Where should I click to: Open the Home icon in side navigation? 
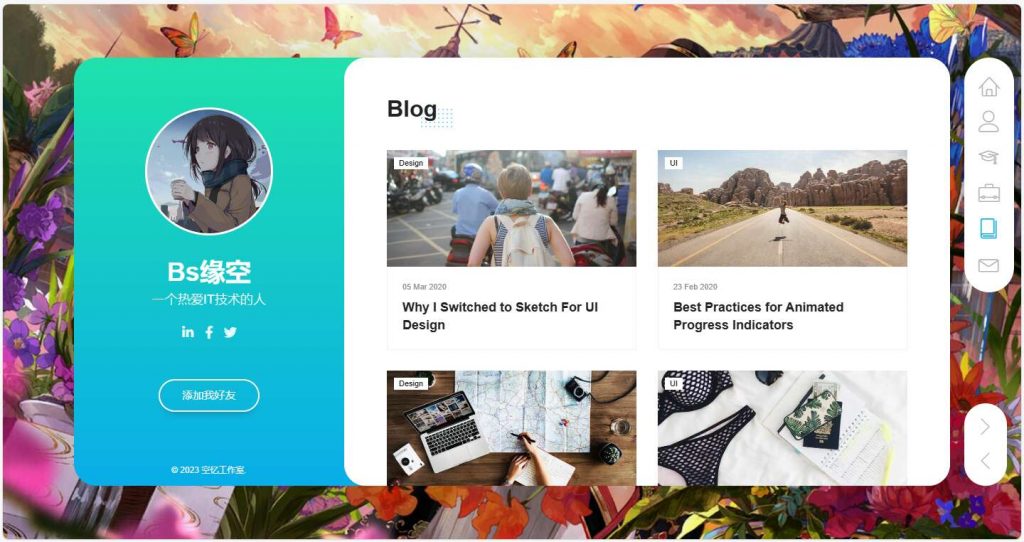pyautogui.click(x=989, y=87)
